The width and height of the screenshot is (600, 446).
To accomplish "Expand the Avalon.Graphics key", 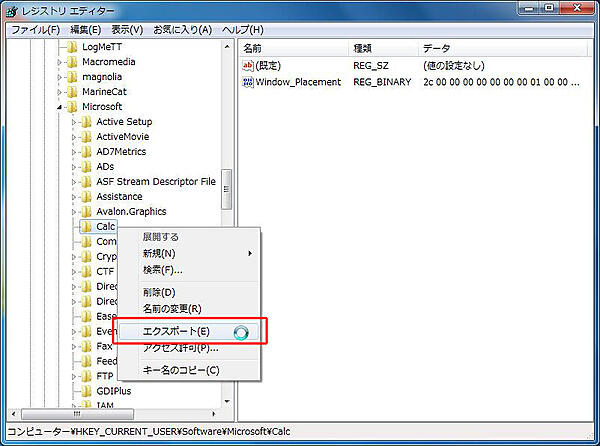I will coord(74,212).
